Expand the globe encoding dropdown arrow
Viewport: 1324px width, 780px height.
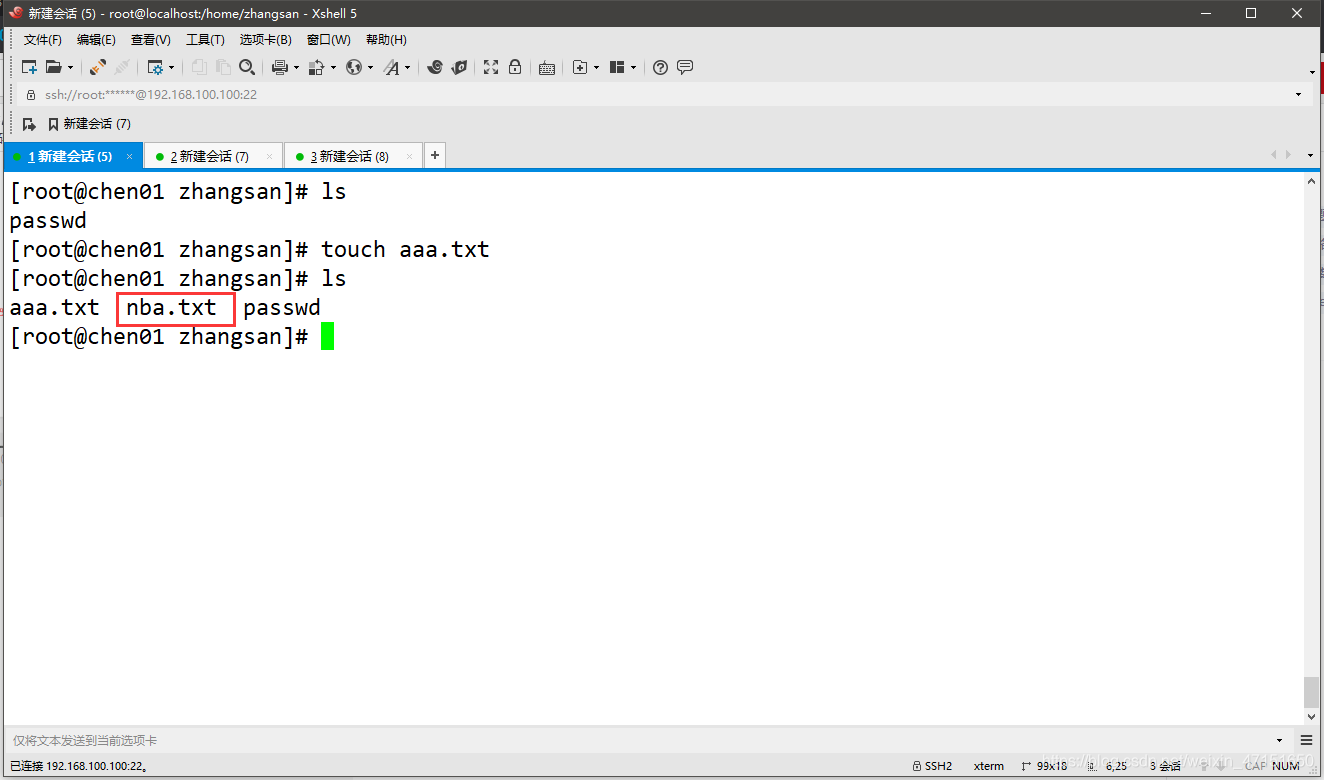(370, 68)
